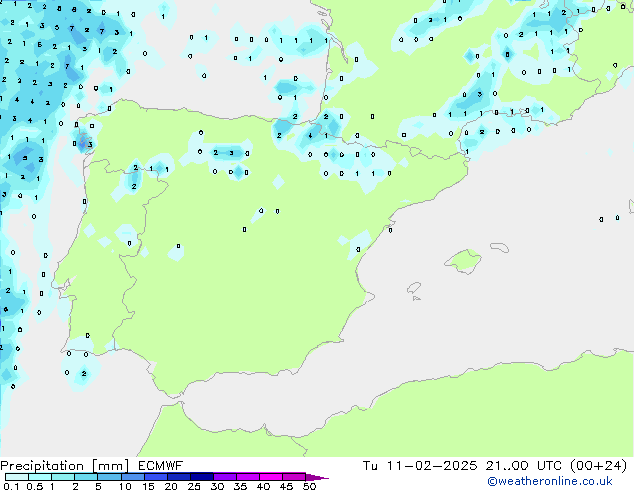Image resolution: width=634 pixels, height=490 pixels.
Task: Click Mallorca island on the map
Action: (463, 262)
